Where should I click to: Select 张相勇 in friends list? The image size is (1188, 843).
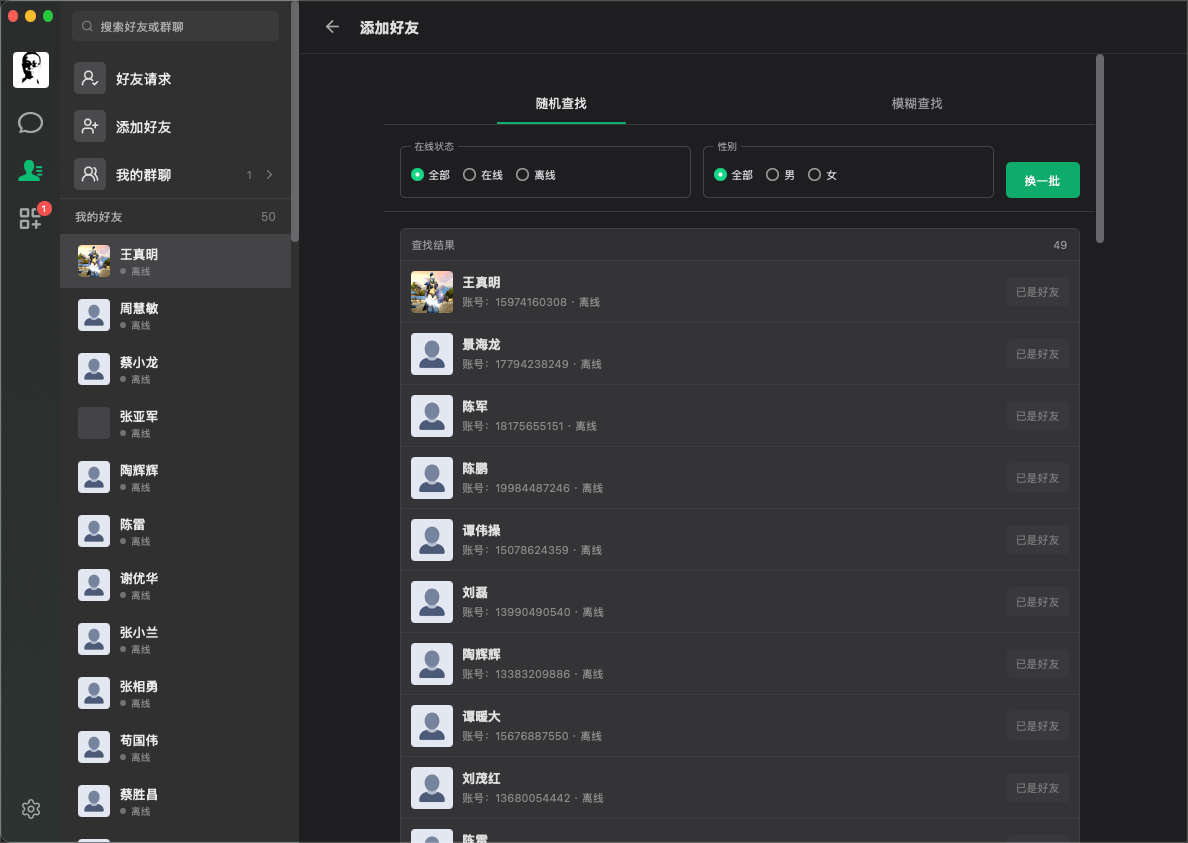click(x=175, y=693)
